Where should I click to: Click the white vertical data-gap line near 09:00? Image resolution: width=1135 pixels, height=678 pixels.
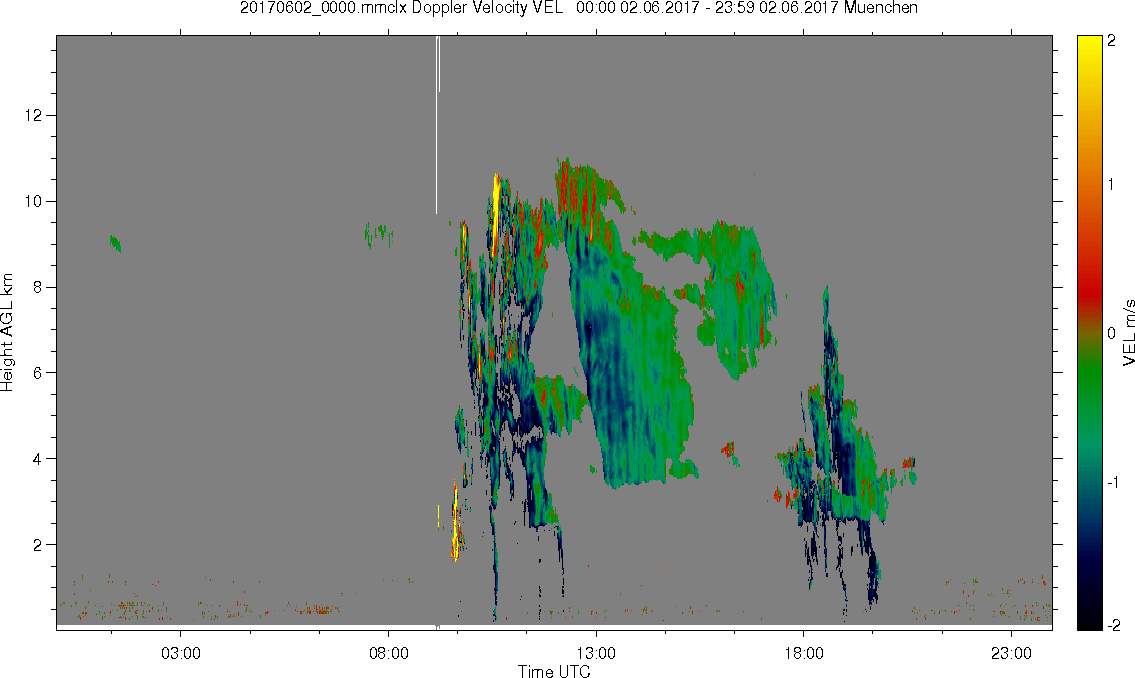point(437,124)
